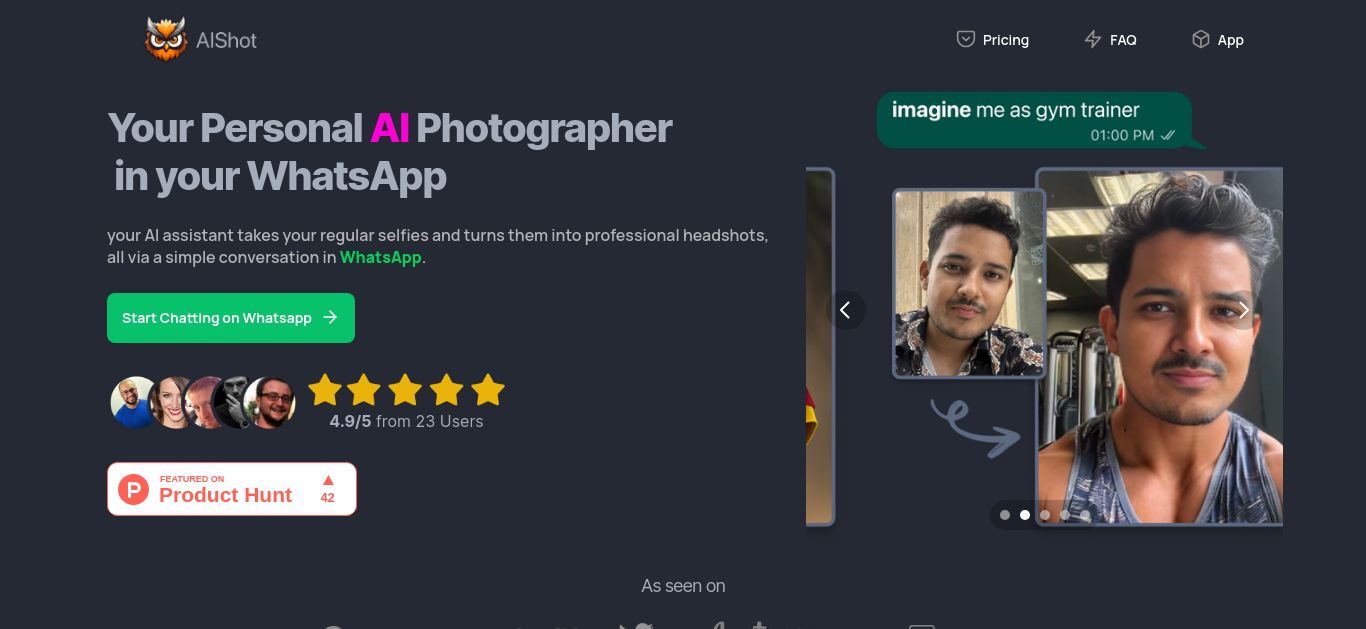Open the FAQ nav link
The height and width of the screenshot is (629, 1366).
coord(1111,40)
